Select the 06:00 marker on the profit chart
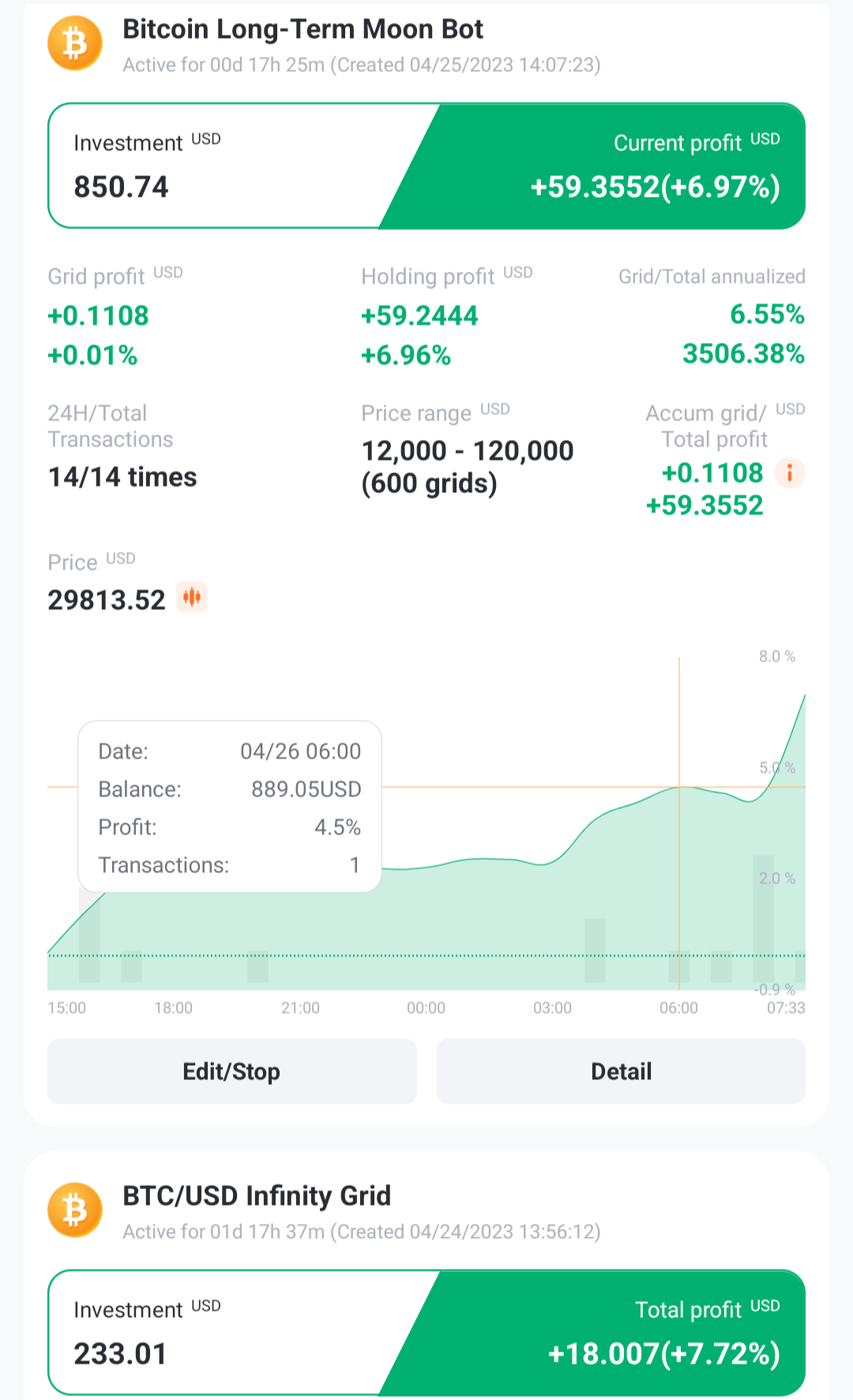Screen dimensions: 853x1400 pyautogui.click(x=679, y=1008)
